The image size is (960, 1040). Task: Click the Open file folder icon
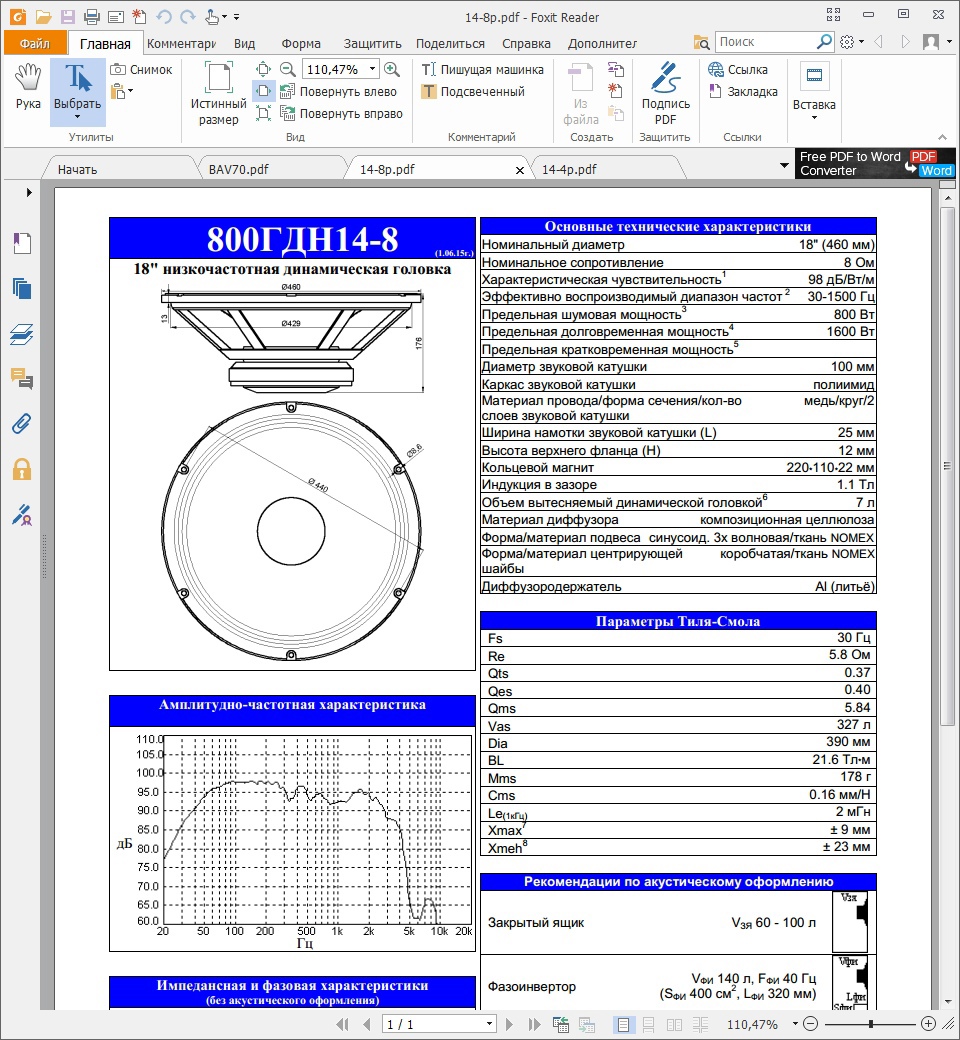pos(43,17)
